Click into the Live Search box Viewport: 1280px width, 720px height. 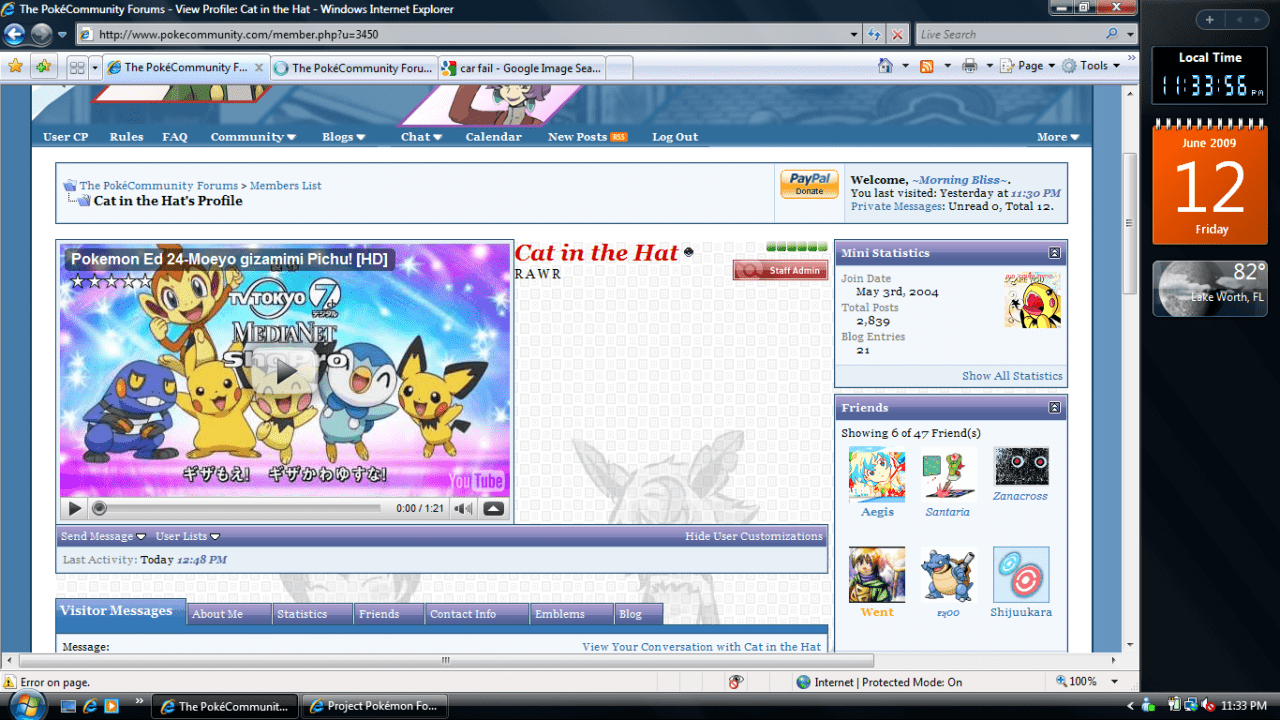click(1008, 34)
